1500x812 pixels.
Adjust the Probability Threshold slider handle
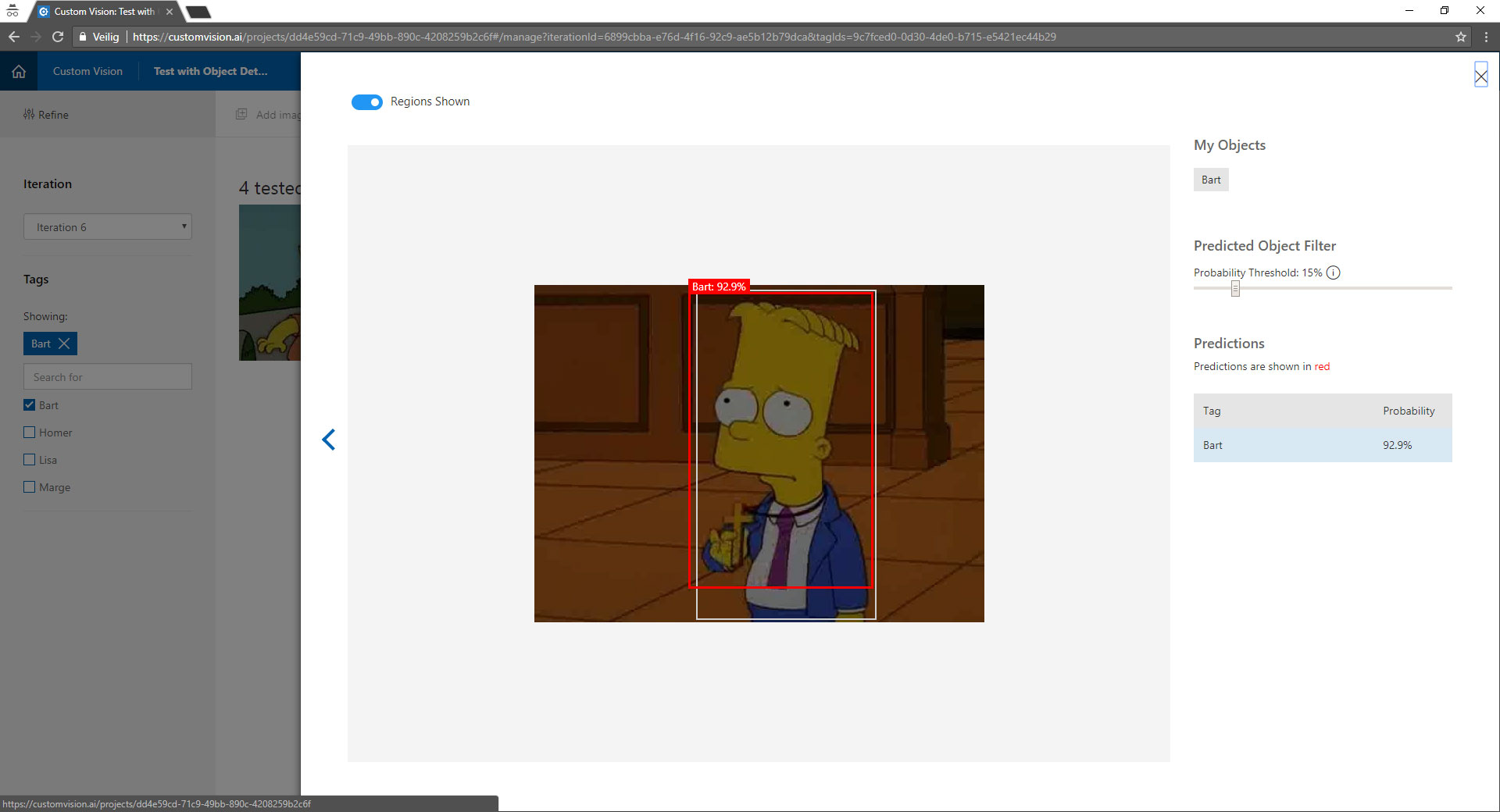[1235, 289]
